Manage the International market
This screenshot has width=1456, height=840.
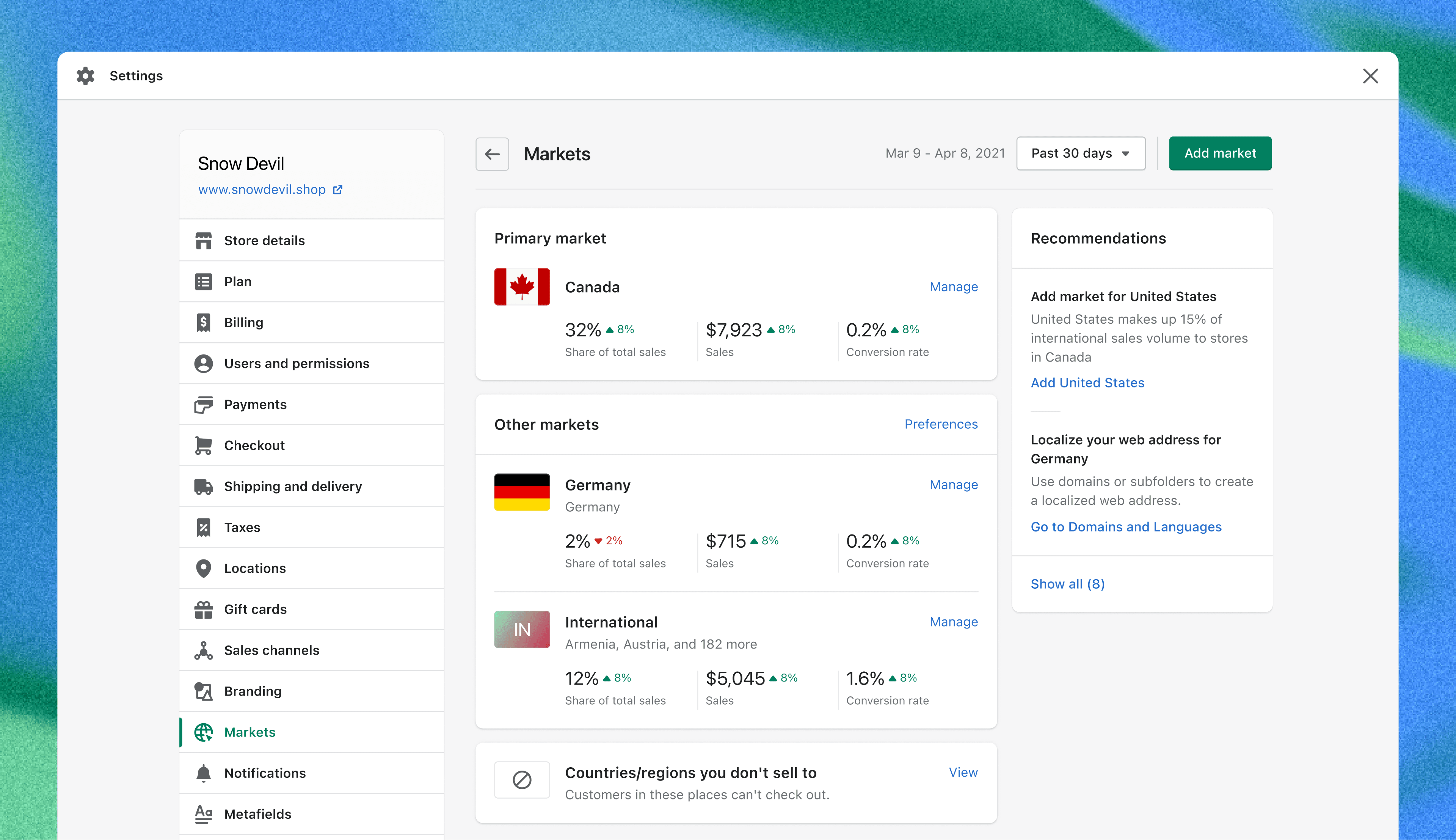[953, 622]
